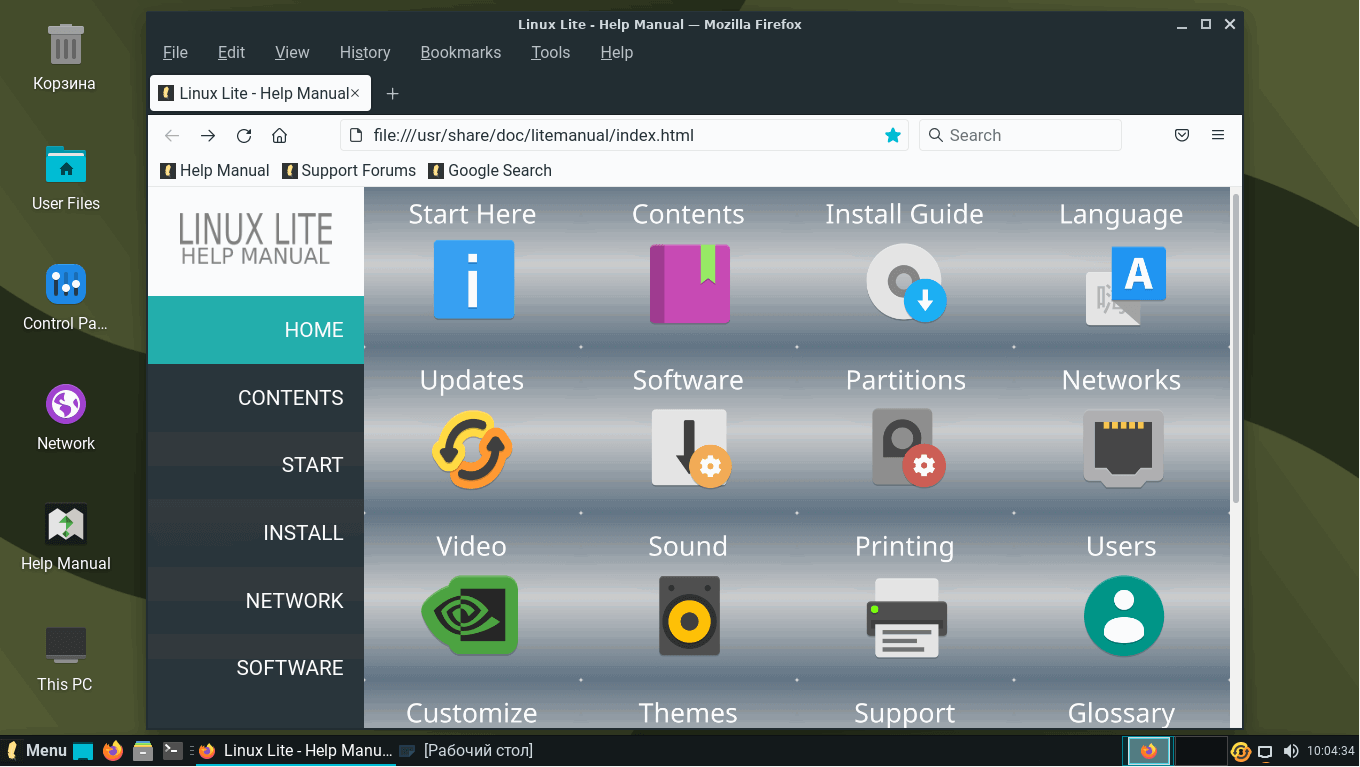Open the Partitions disk icon
This screenshot has height=767, width=1360.
pos(908,447)
